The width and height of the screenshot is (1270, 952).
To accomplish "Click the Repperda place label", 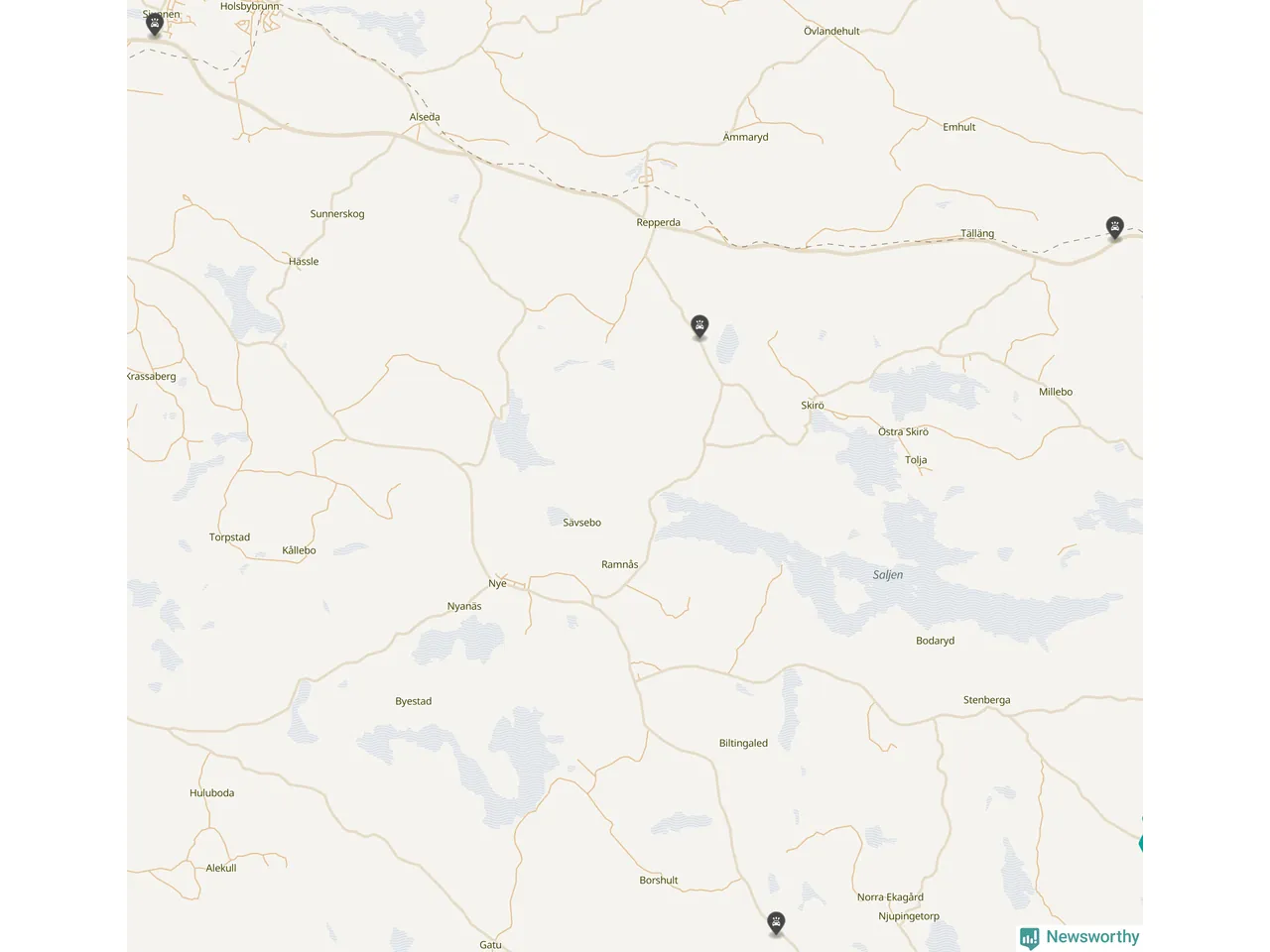I will point(658,222).
